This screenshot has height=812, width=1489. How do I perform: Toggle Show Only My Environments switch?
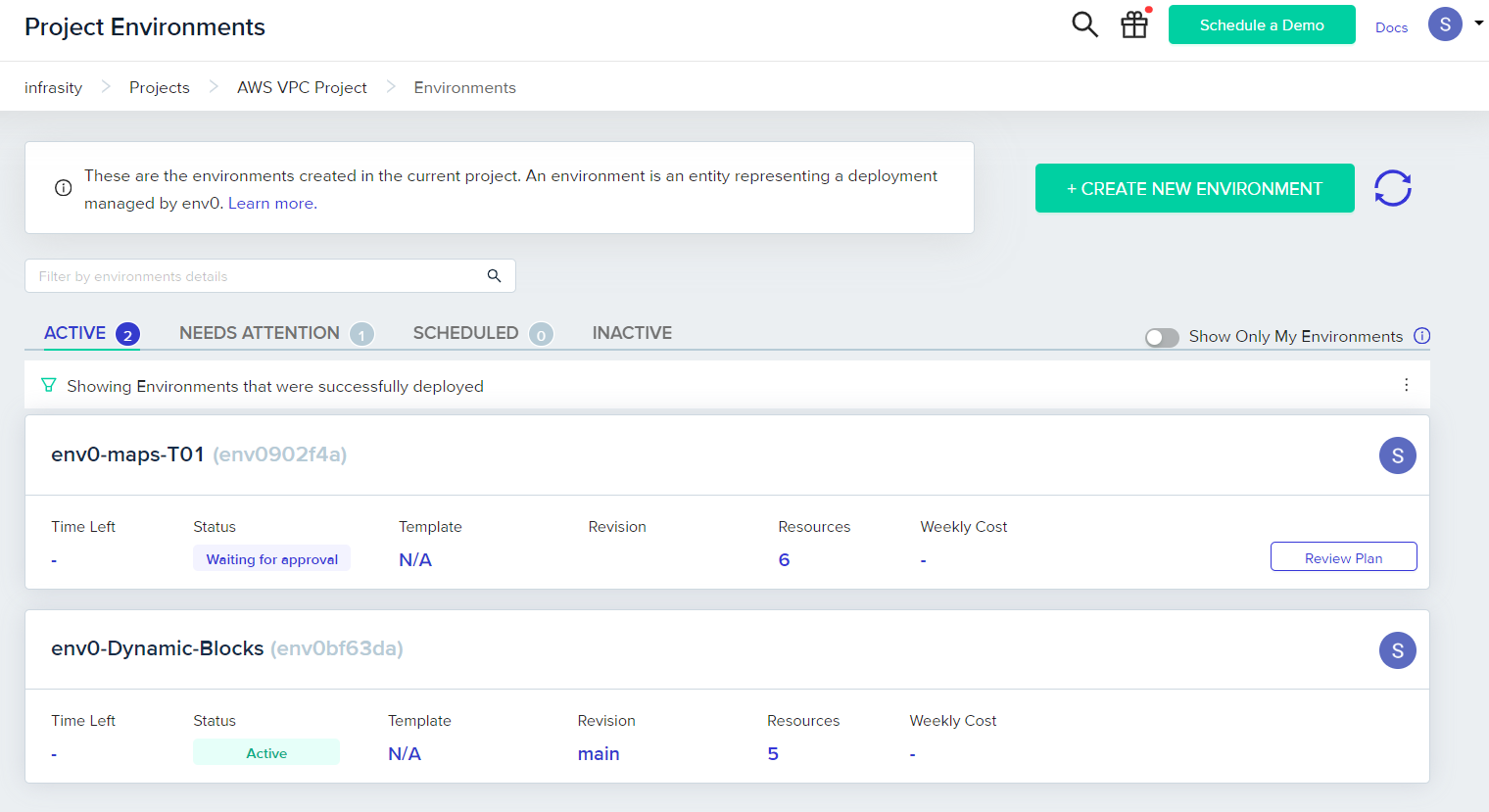[1162, 337]
